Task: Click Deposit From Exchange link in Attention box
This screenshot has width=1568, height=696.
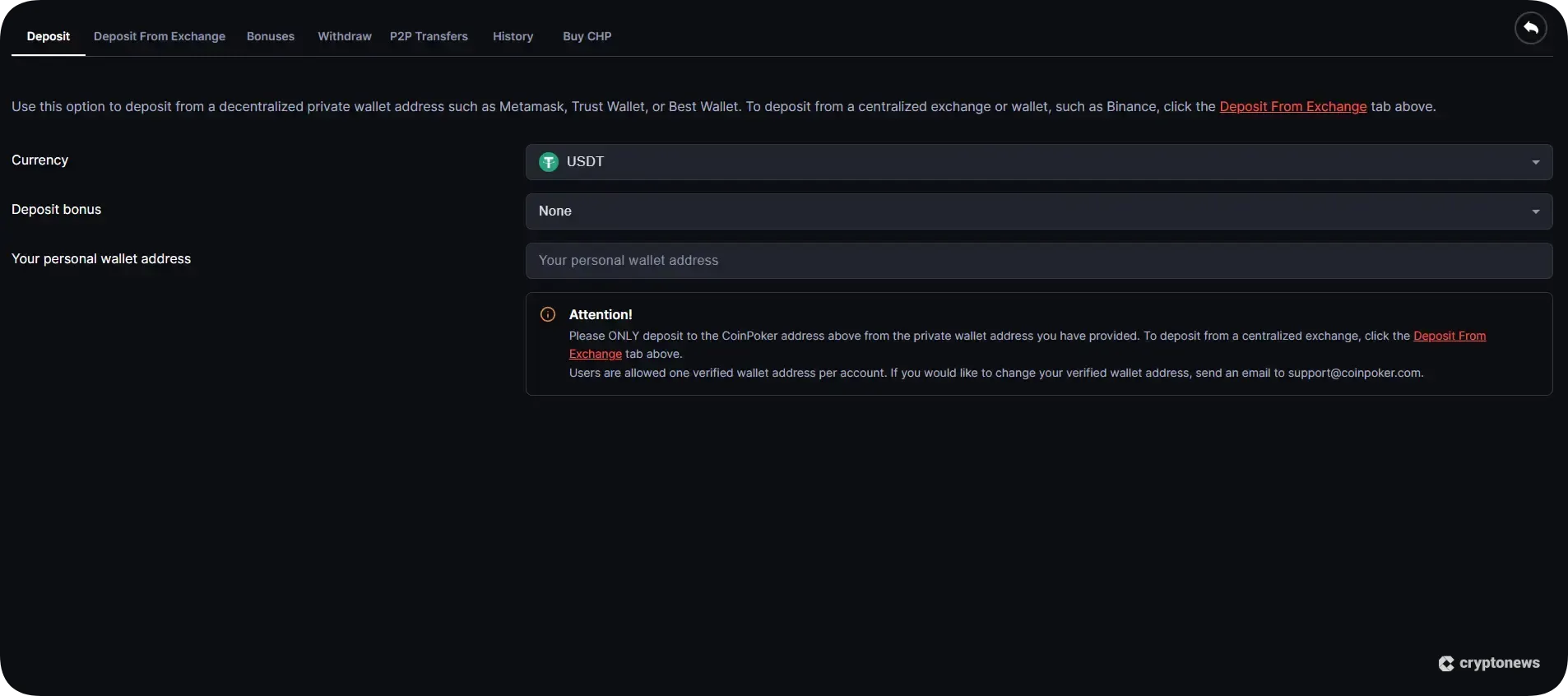Action: [1449, 336]
